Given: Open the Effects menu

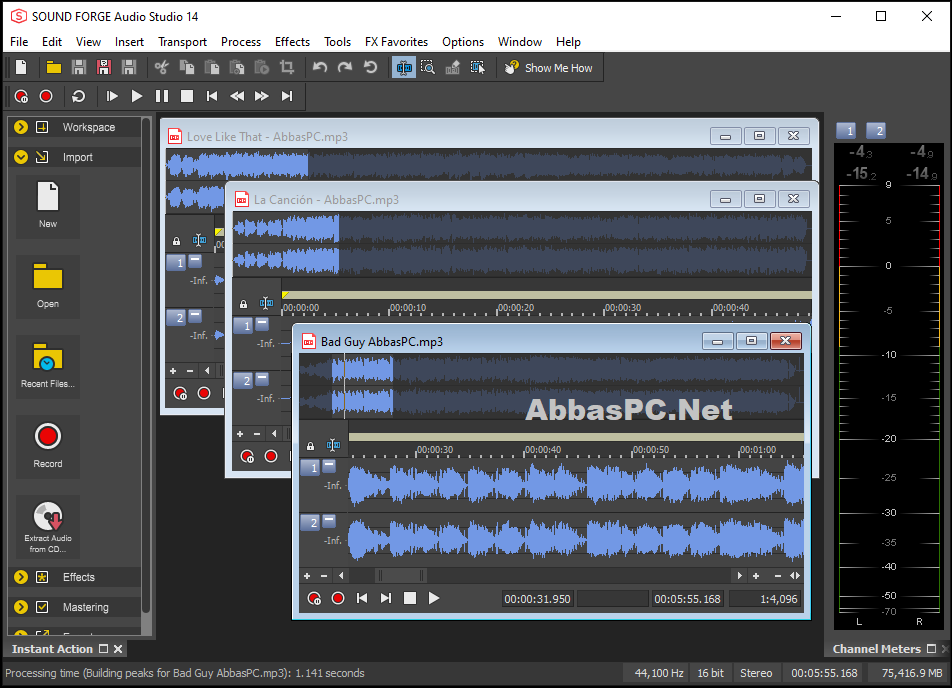Looking at the screenshot, I should (x=292, y=42).
